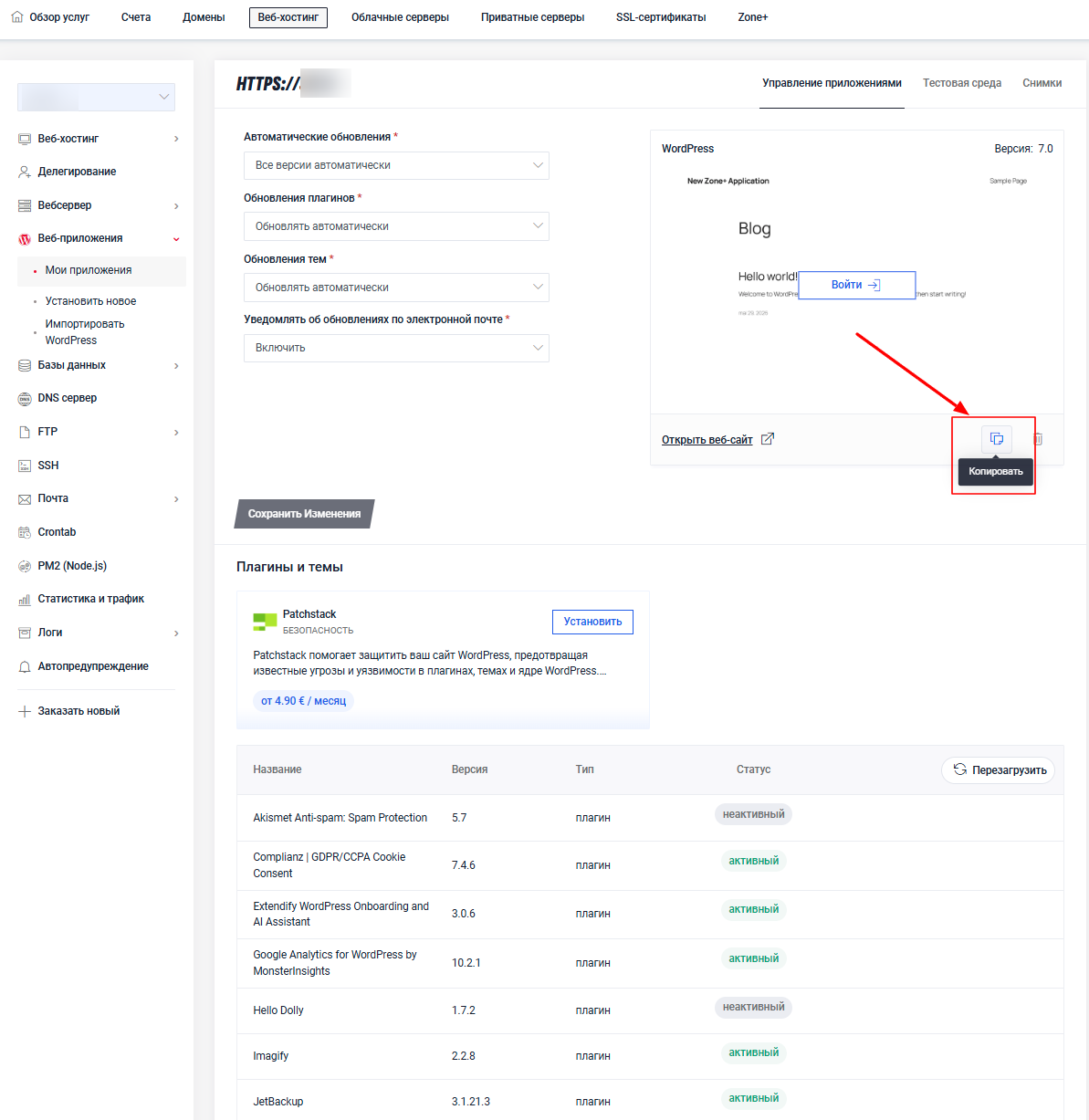
Task: Click the Почта envelope icon
Action: [x=25, y=499]
